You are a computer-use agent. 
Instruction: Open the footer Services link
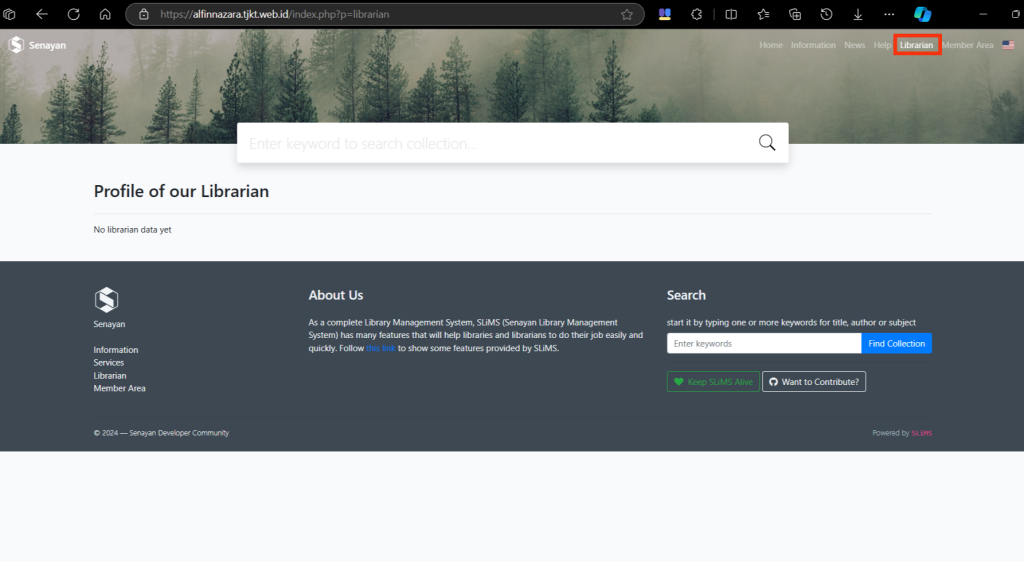pyautogui.click(x=109, y=363)
